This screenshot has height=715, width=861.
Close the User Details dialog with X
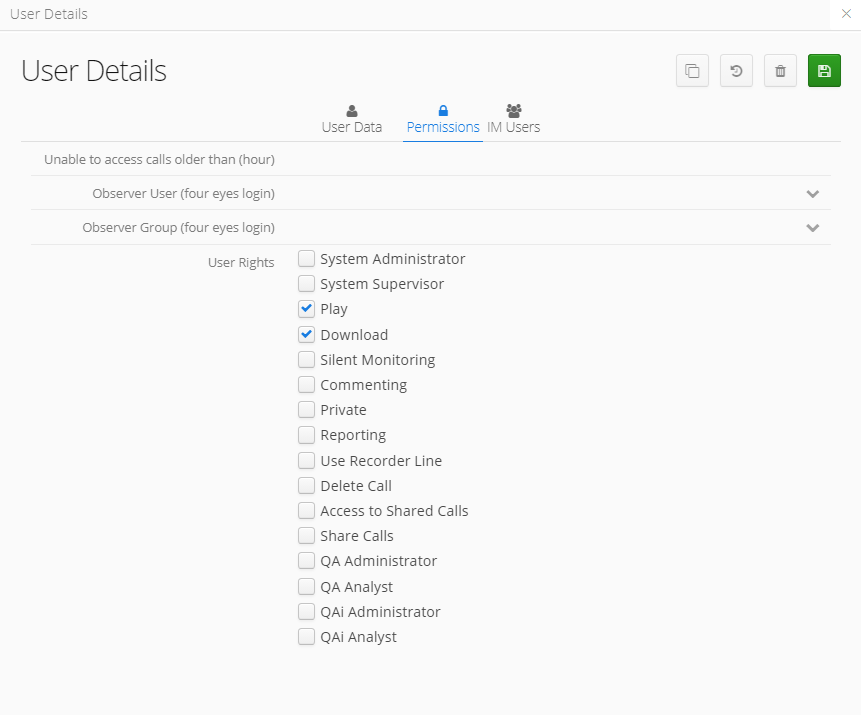(846, 14)
